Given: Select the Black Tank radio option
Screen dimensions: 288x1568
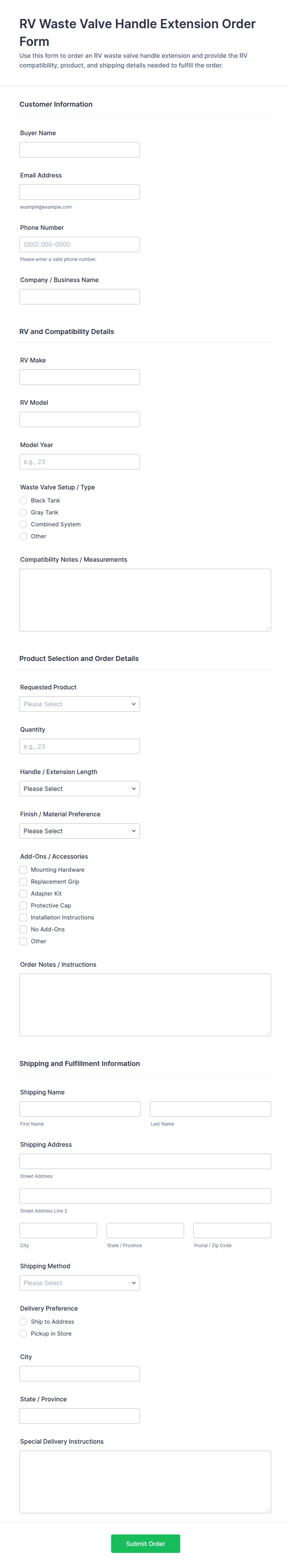Looking at the screenshot, I should (23, 500).
